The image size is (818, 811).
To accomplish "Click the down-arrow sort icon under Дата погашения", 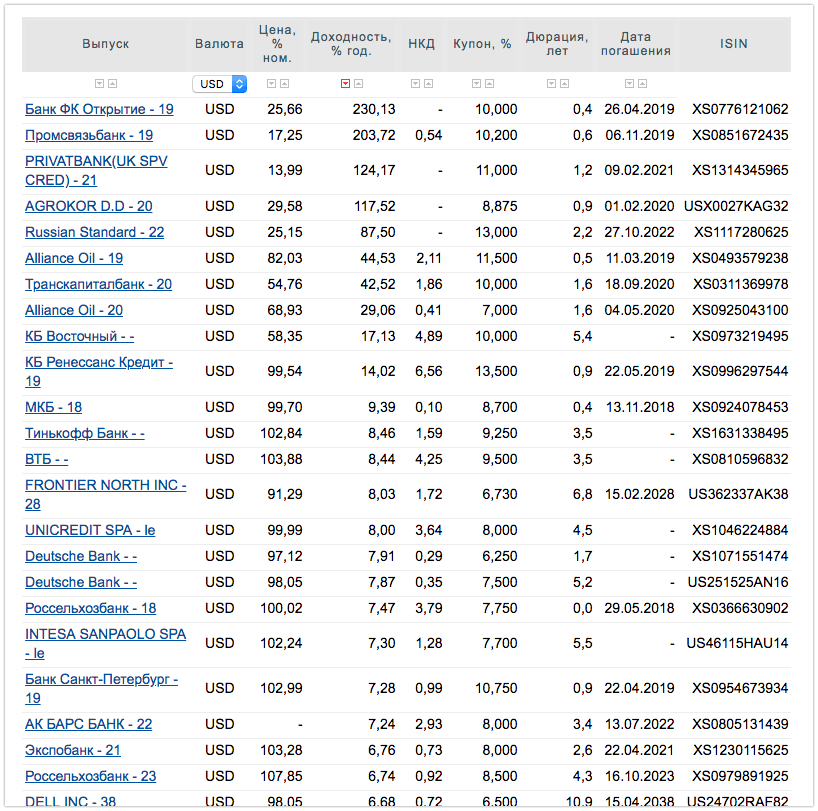I will (x=630, y=83).
